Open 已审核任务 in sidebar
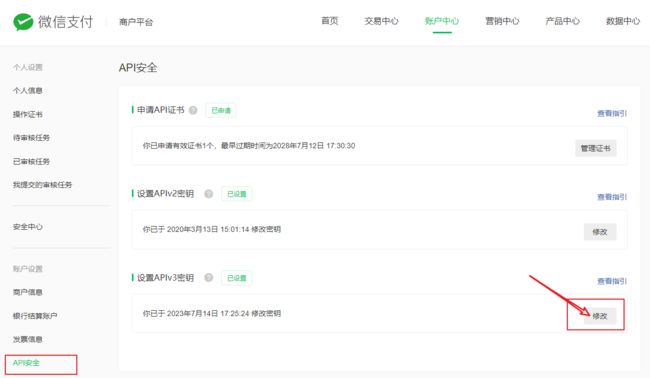The image size is (650, 378). 31,161
